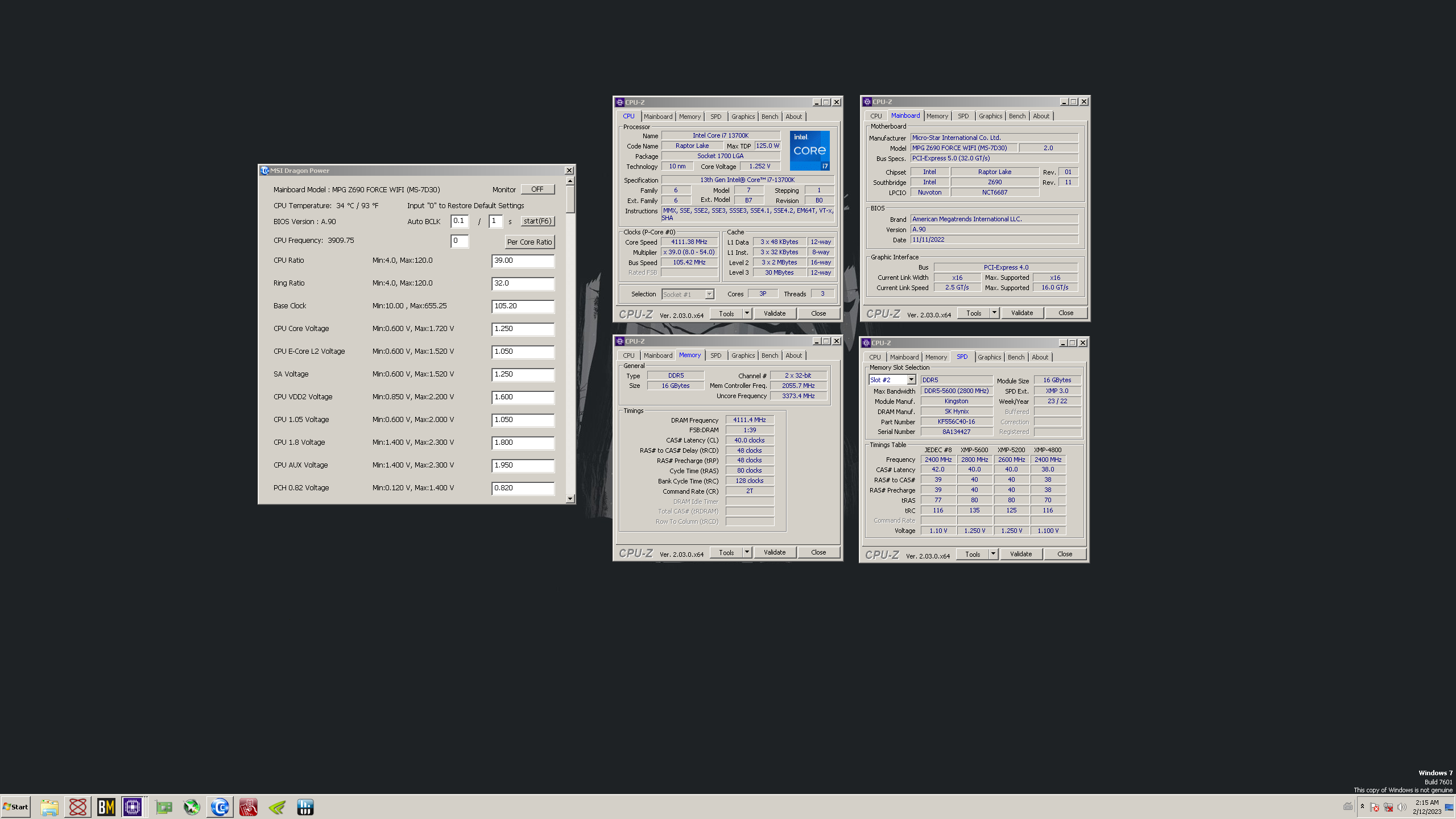Open the disconnected network tray icon
This screenshot has height=819, width=1456.
tap(1388, 807)
